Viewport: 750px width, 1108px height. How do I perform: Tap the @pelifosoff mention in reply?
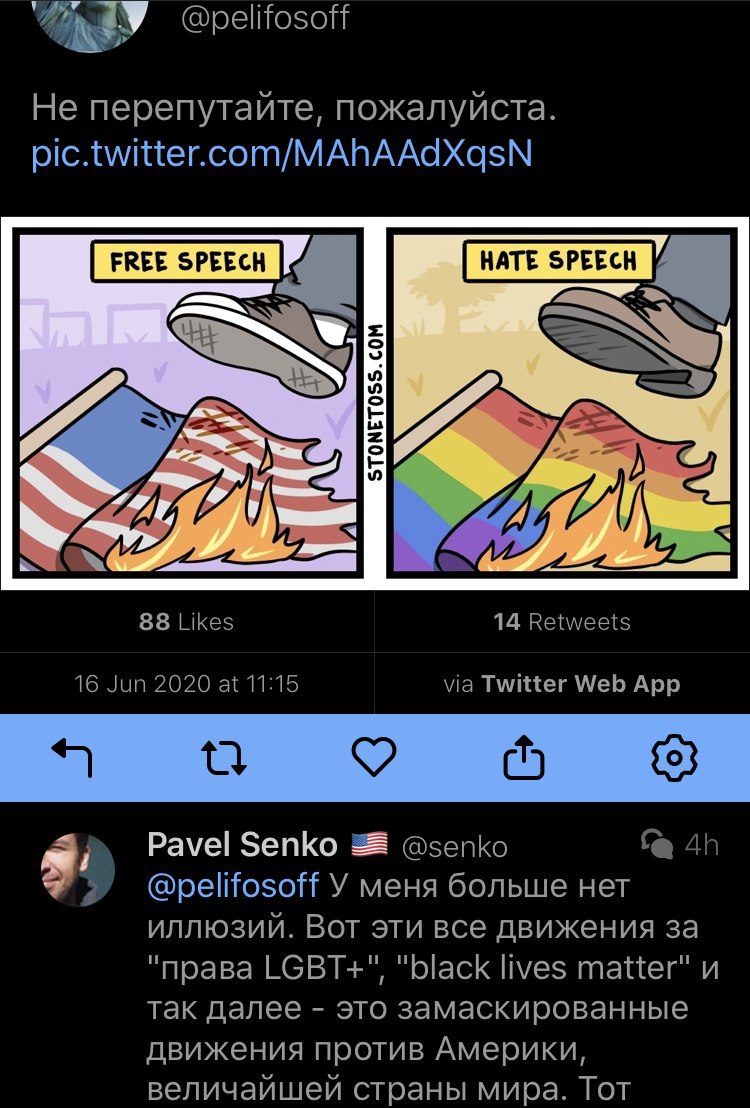coord(233,885)
